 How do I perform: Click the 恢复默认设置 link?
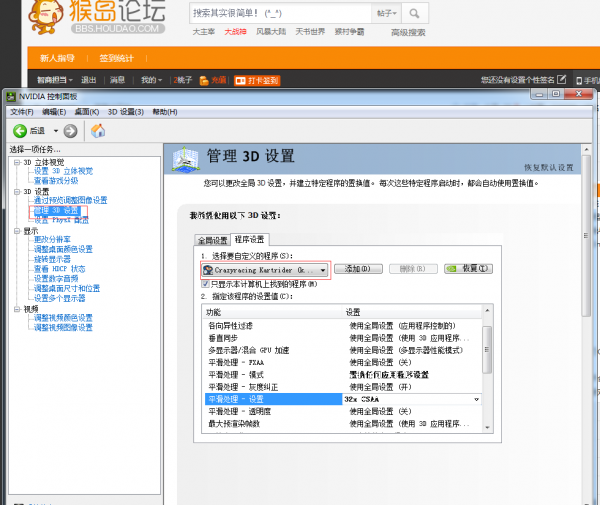[x=549, y=168]
